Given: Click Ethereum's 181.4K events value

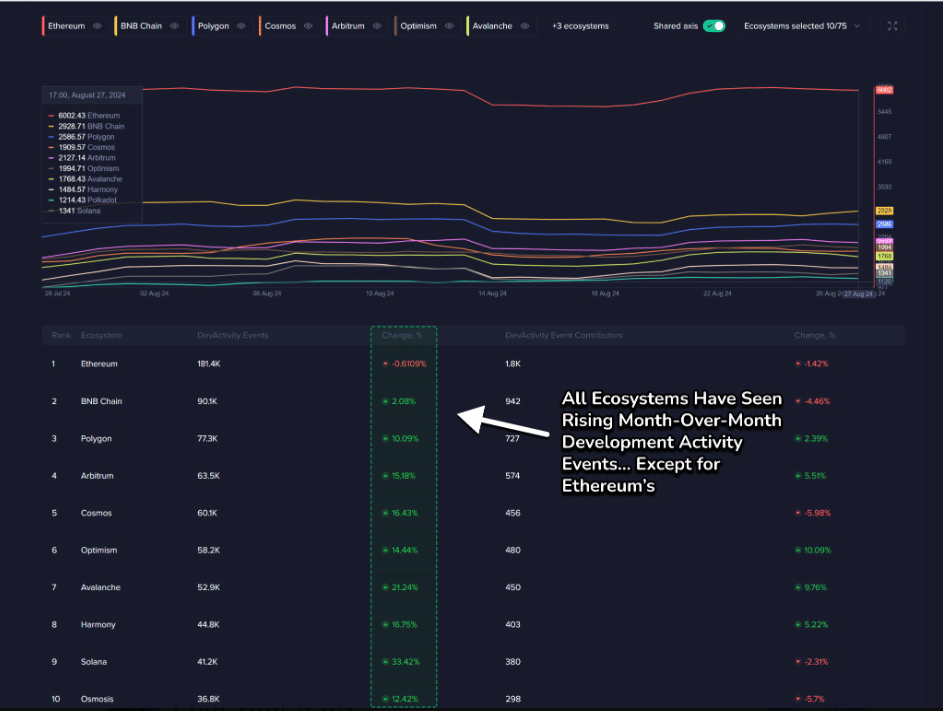Looking at the screenshot, I should pyautogui.click(x=209, y=364).
